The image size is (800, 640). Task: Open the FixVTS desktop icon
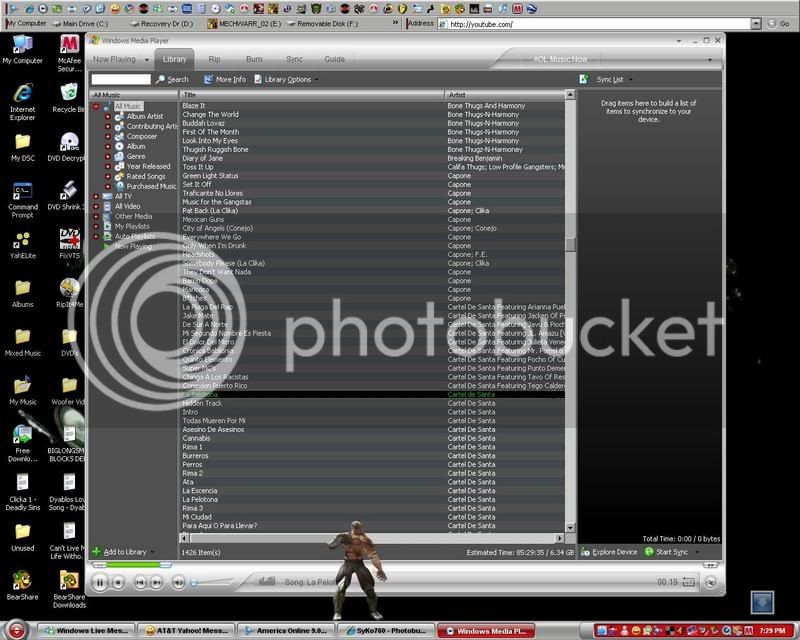[69, 244]
